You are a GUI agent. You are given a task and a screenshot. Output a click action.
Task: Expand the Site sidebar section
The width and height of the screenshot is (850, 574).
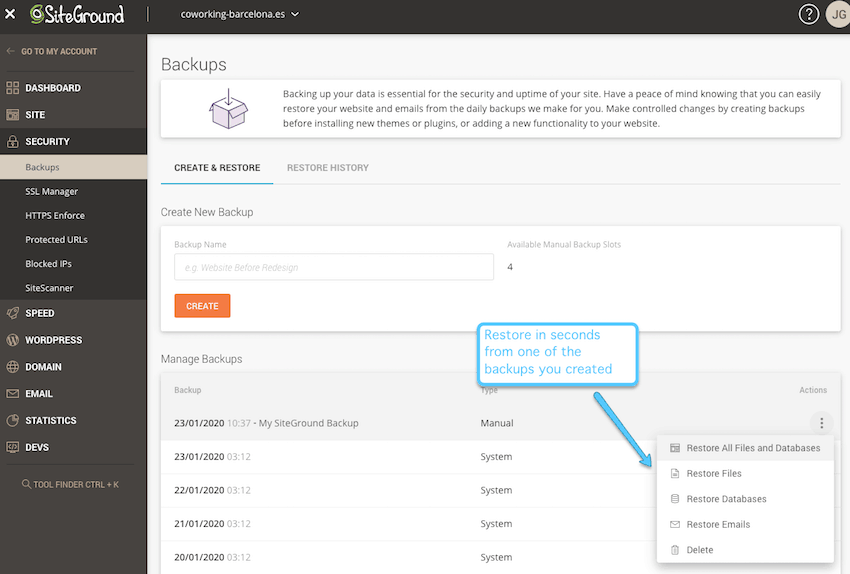tap(35, 115)
